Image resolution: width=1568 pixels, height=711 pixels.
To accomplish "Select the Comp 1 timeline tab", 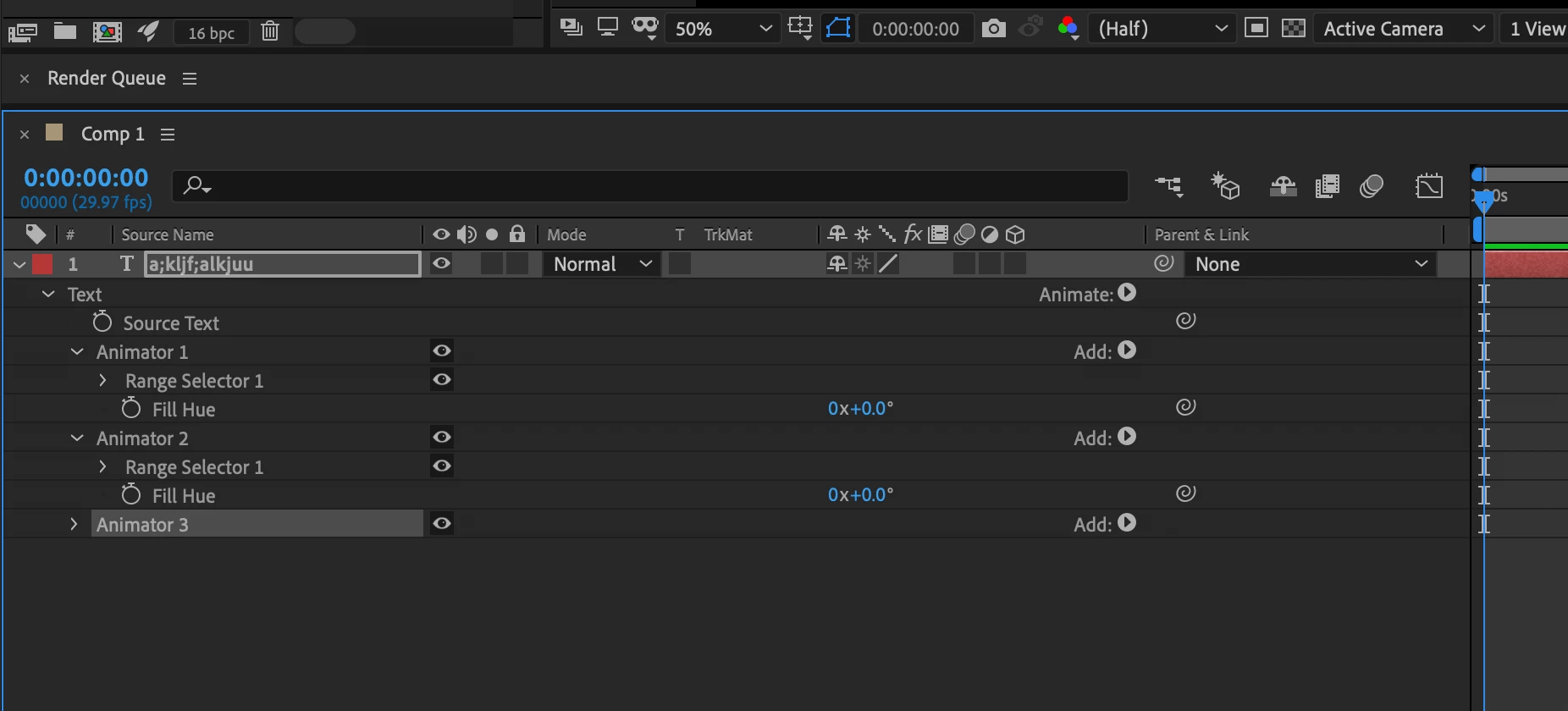I will [x=113, y=134].
